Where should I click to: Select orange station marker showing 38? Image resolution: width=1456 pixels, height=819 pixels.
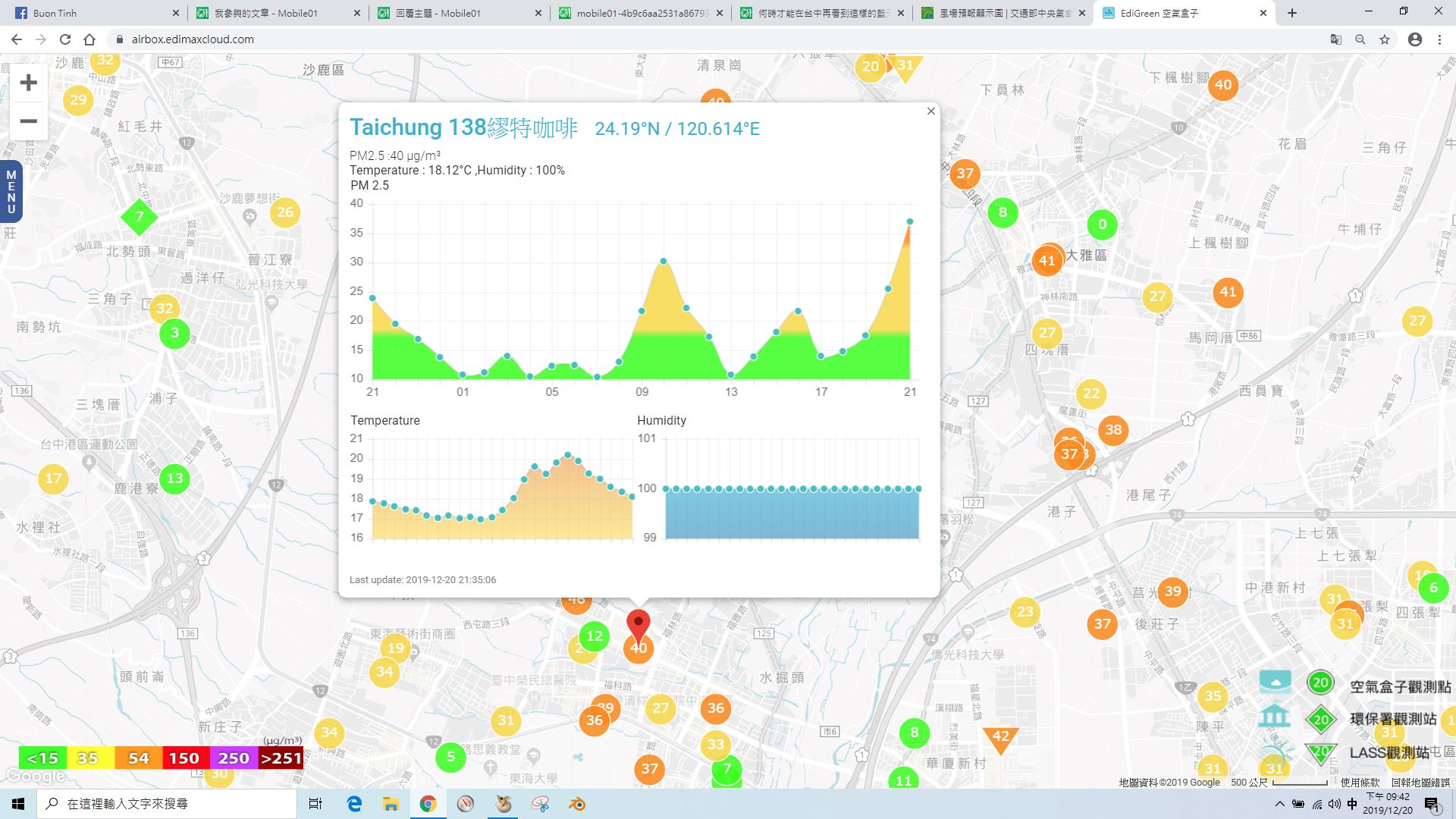1113,430
